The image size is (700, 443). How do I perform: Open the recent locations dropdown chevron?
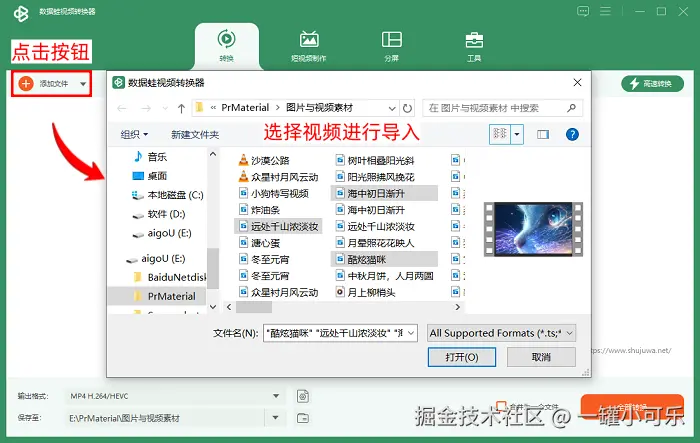coord(165,108)
